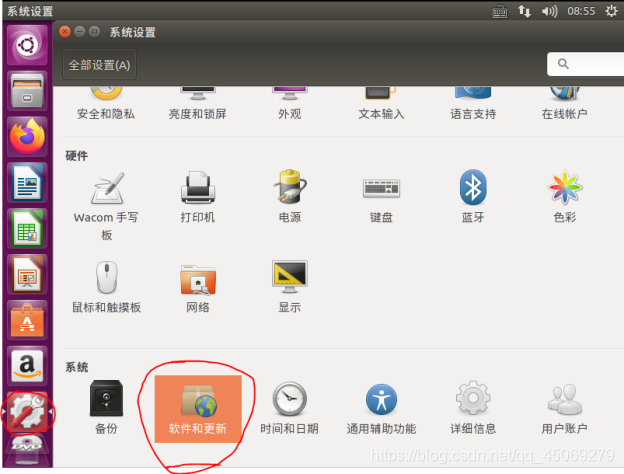Open Online Accounts (在线帐户)
This screenshot has height=474, width=624.
tap(564, 104)
